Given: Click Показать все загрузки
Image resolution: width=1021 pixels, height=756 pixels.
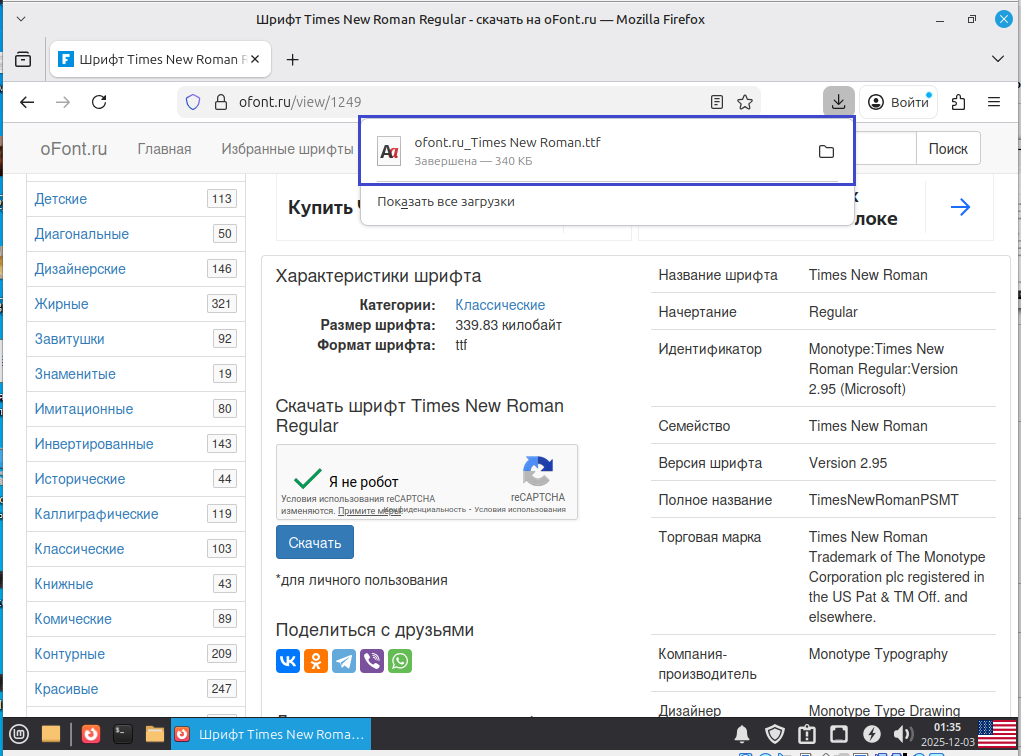Looking at the screenshot, I should pos(446,202).
